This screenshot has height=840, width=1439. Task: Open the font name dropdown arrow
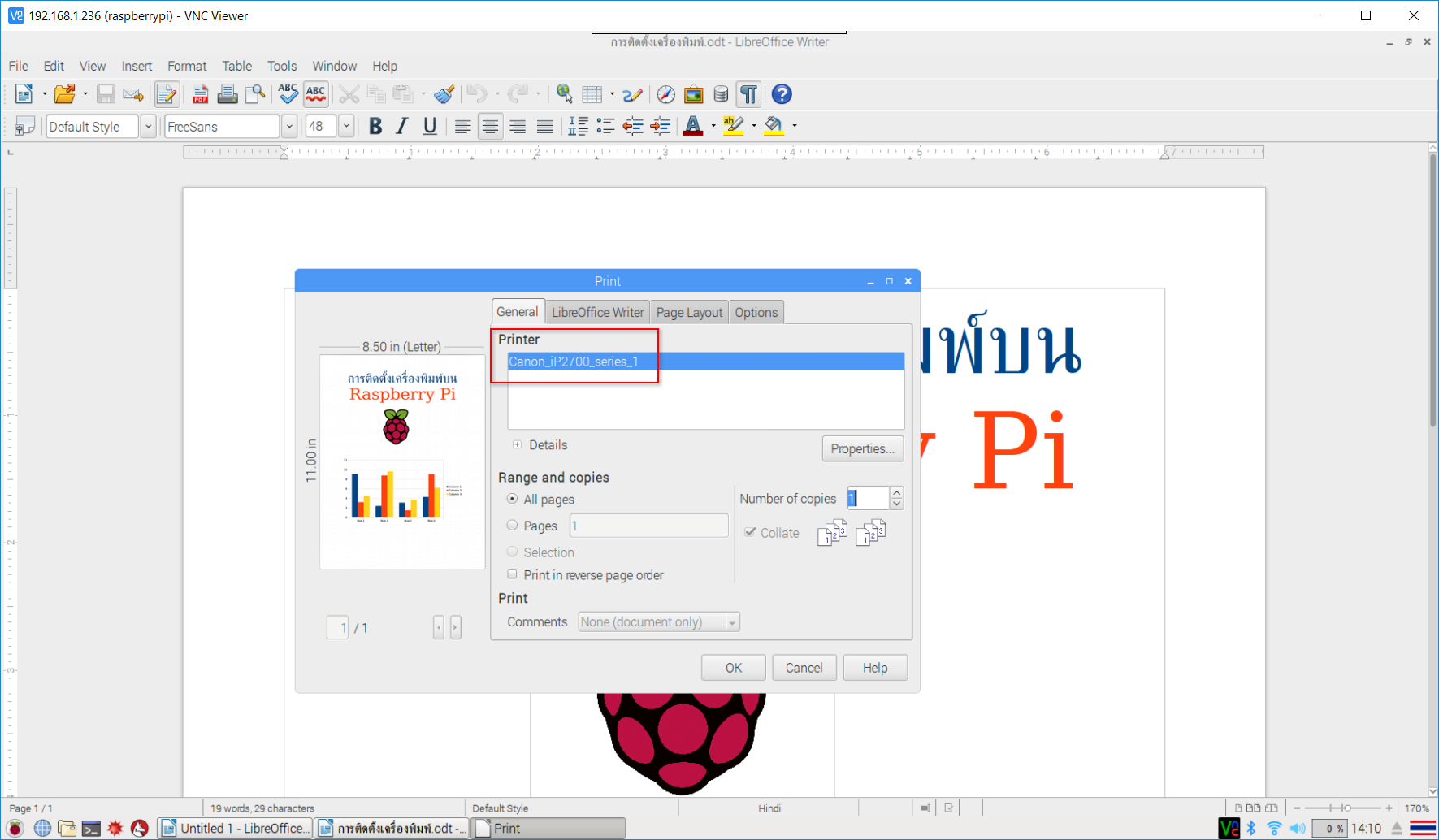pyautogui.click(x=288, y=126)
